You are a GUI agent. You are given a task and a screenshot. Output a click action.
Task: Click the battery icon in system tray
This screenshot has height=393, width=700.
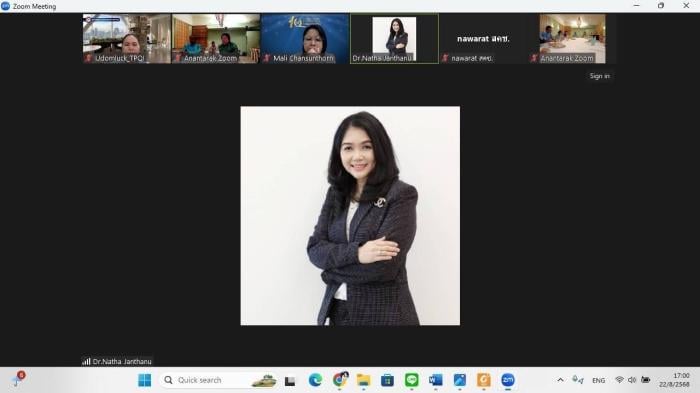tap(646, 380)
